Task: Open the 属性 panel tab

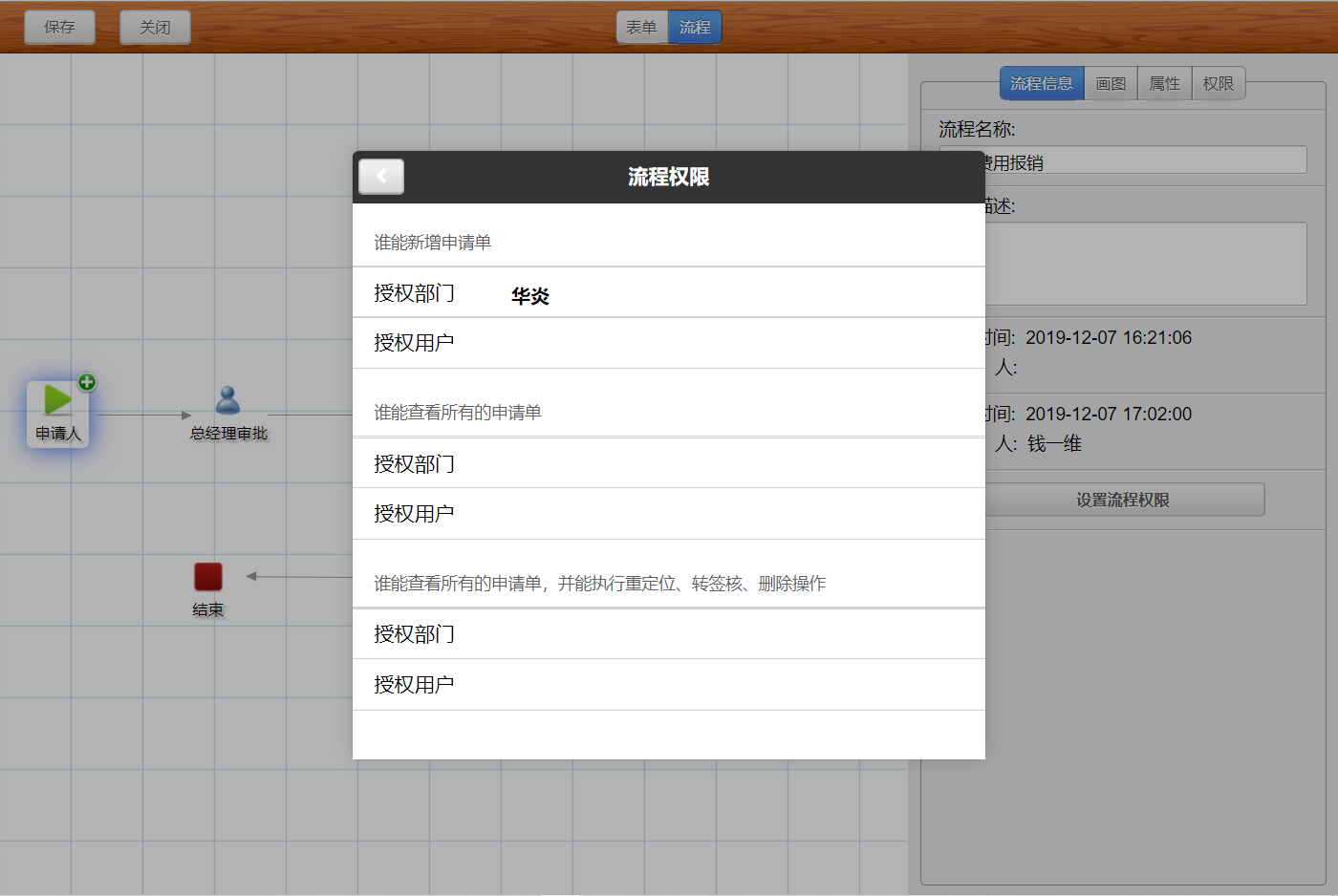Action: (1164, 83)
